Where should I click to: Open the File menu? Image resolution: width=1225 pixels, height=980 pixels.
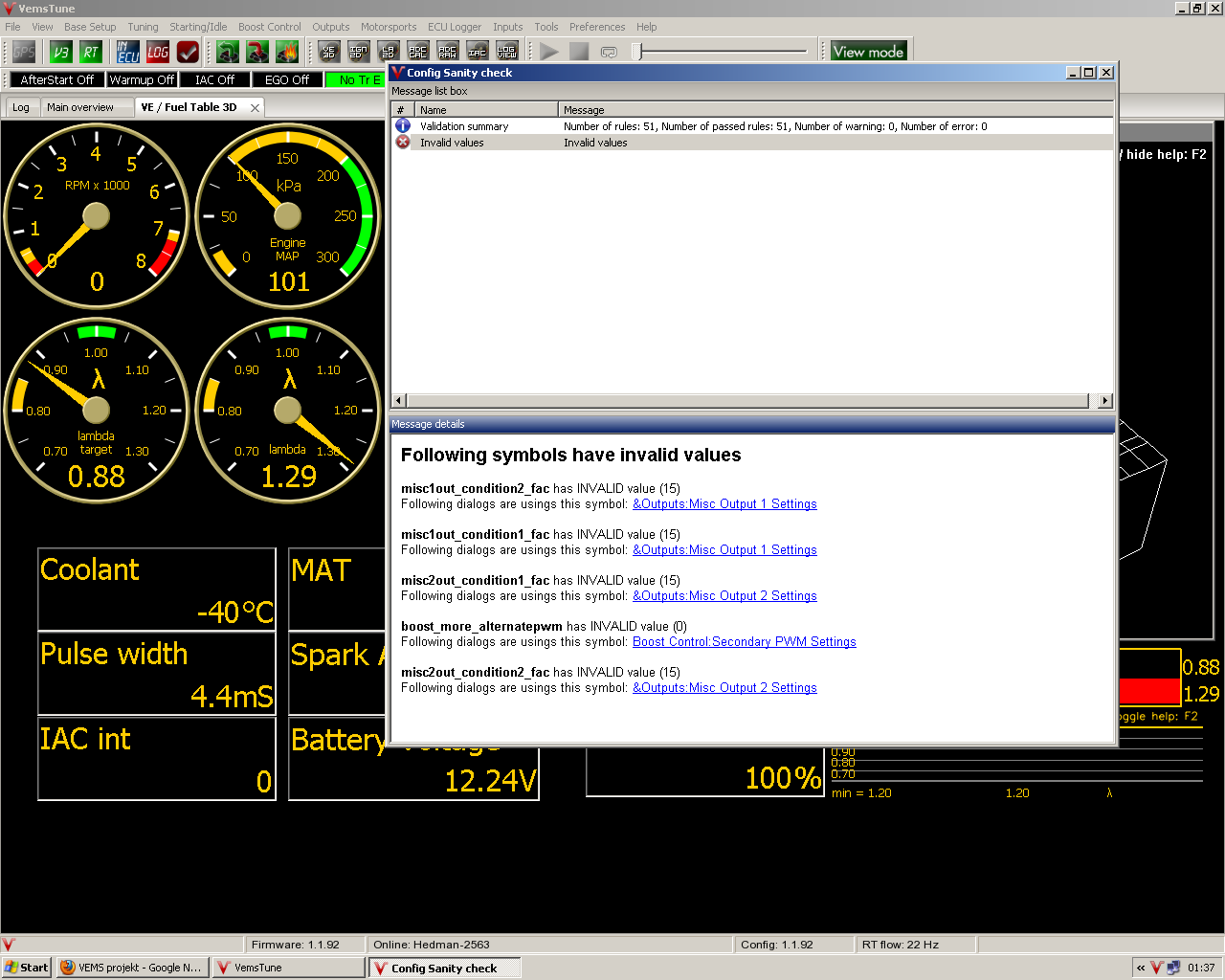click(x=12, y=27)
